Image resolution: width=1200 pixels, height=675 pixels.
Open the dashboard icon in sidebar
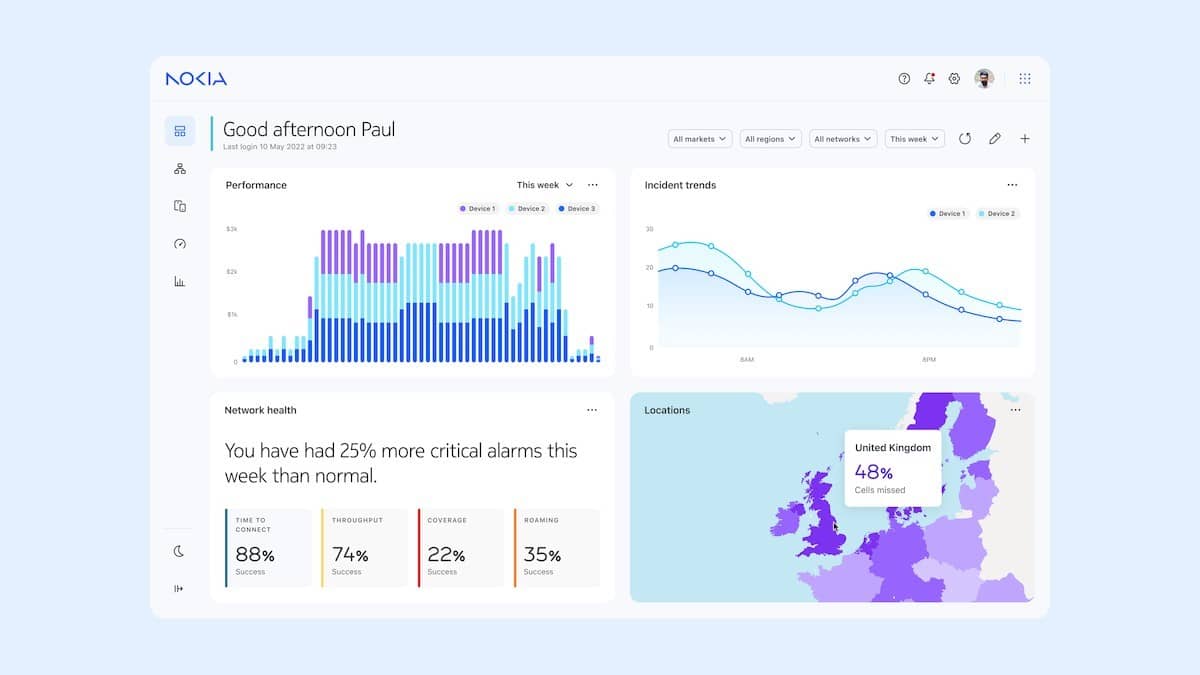click(180, 131)
